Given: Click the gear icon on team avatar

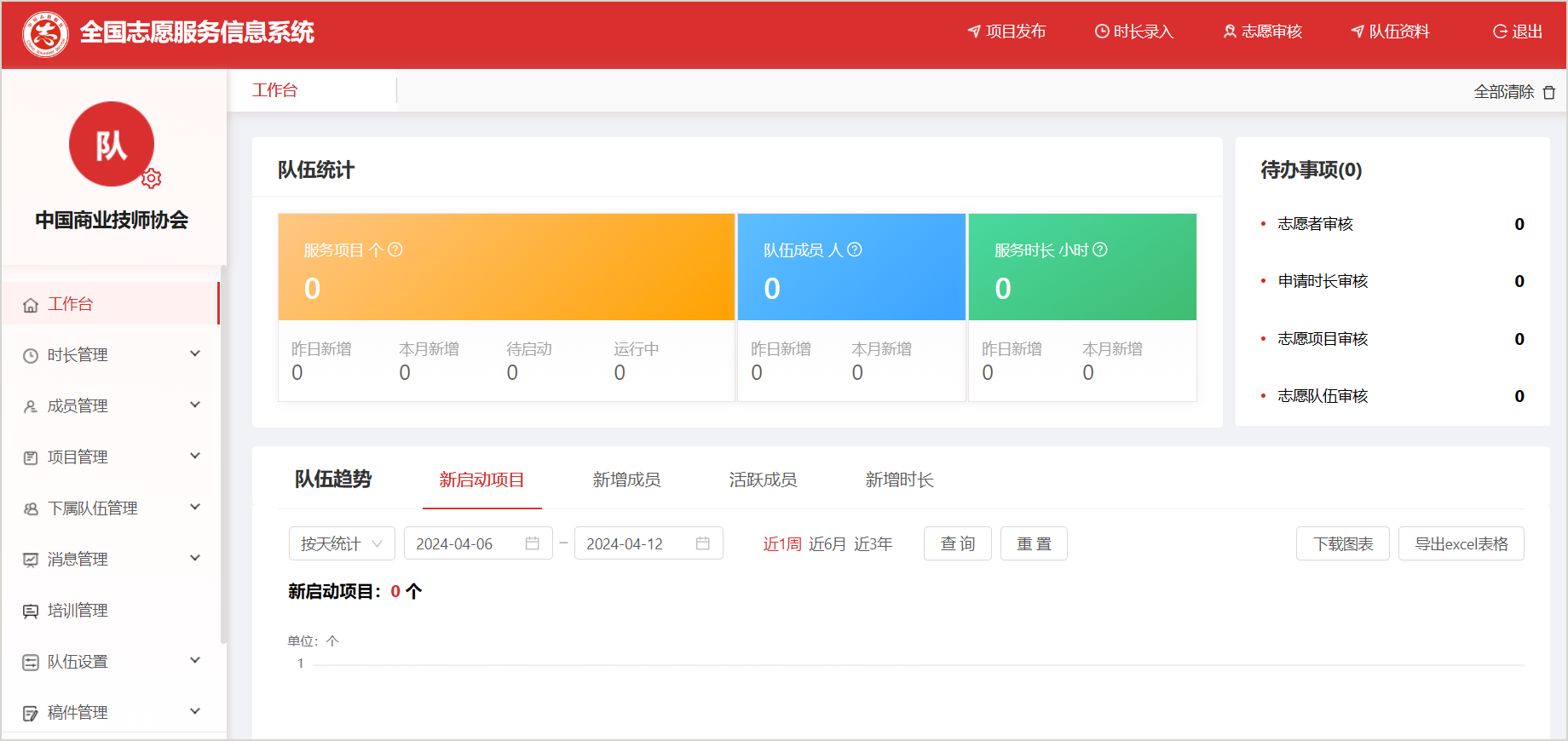Looking at the screenshot, I should [152, 178].
